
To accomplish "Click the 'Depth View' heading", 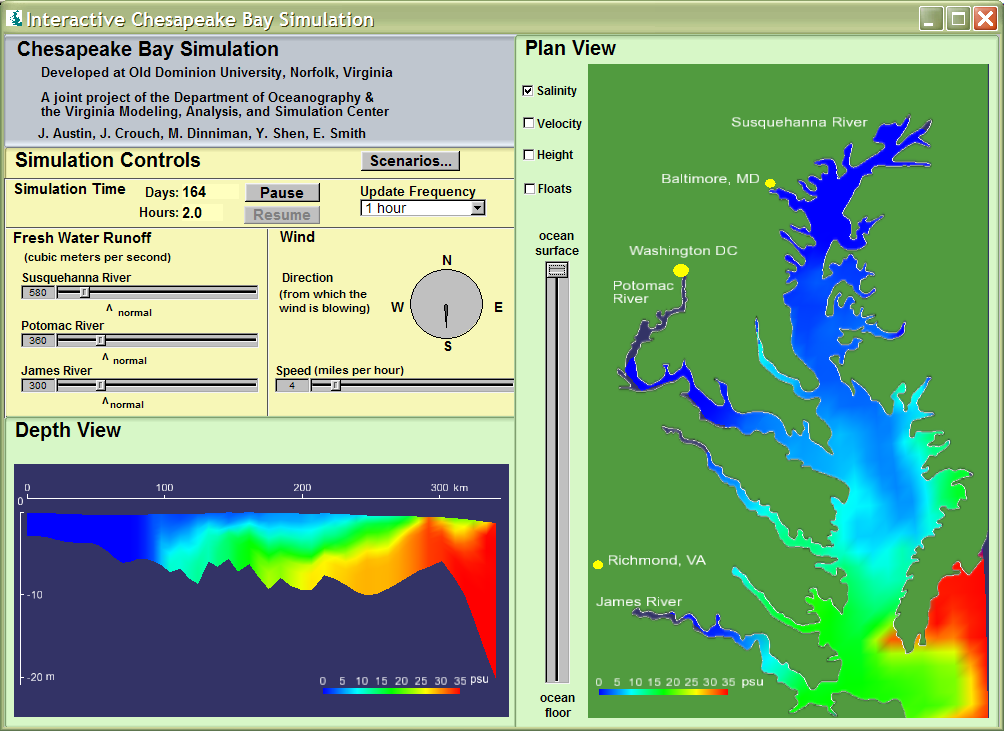I will (x=68, y=430).
